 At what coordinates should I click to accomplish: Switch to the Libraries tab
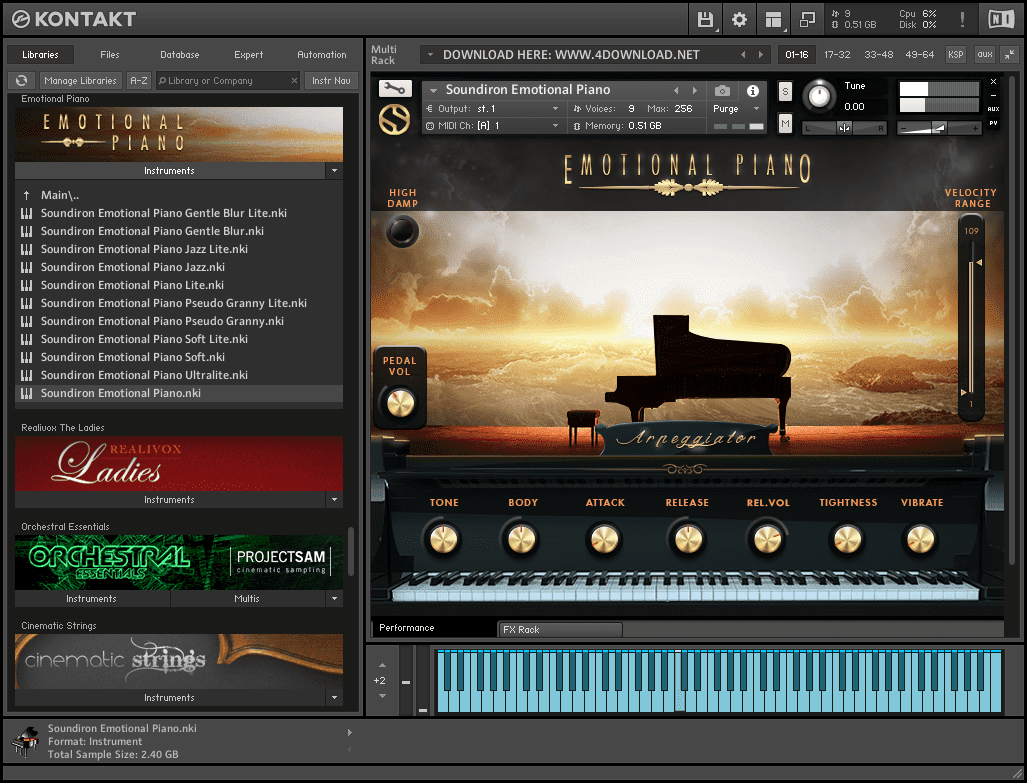(x=40, y=55)
